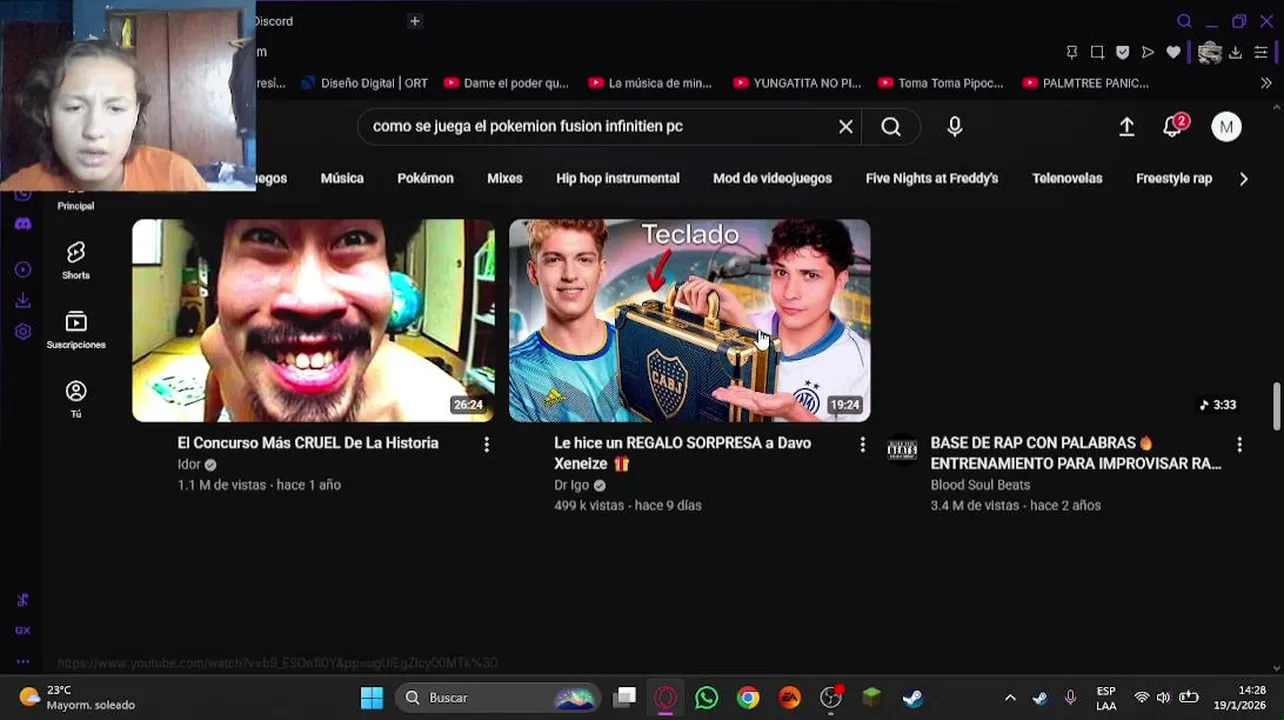Open options for "El Concurso Más CRUEL" video
1284x720 pixels.
click(x=487, y=445)
